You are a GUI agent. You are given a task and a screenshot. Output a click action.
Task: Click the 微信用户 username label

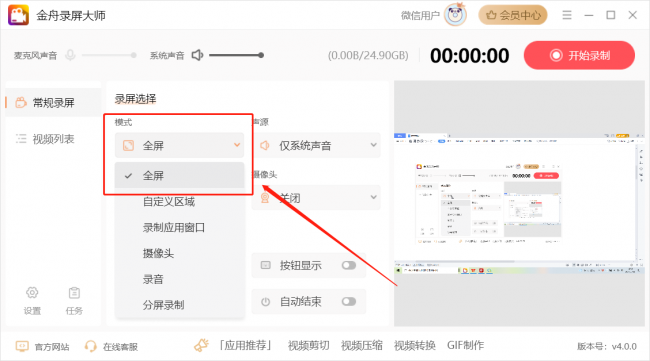point(420,16)
